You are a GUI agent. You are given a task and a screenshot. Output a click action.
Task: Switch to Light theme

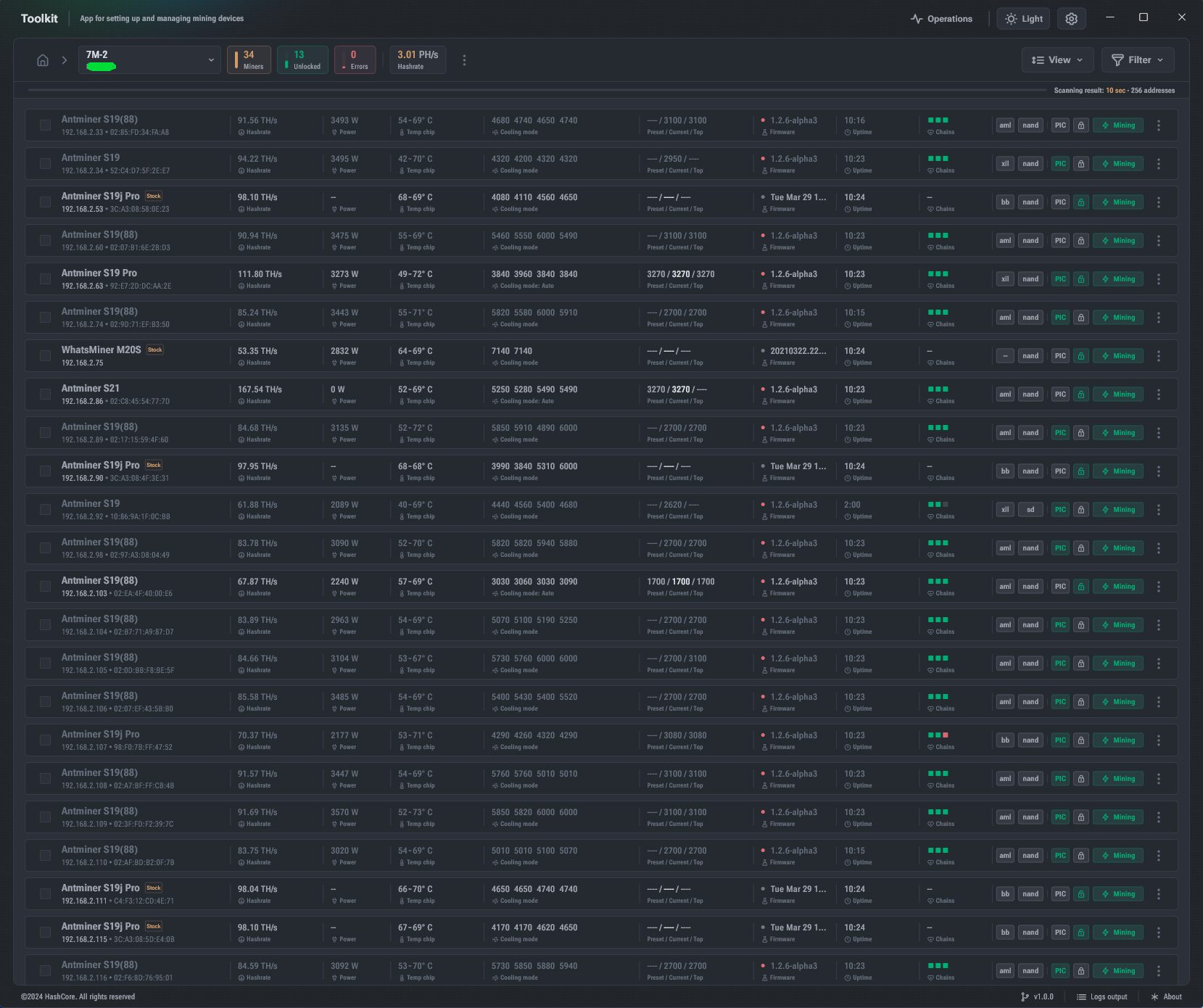(1023, 19)
